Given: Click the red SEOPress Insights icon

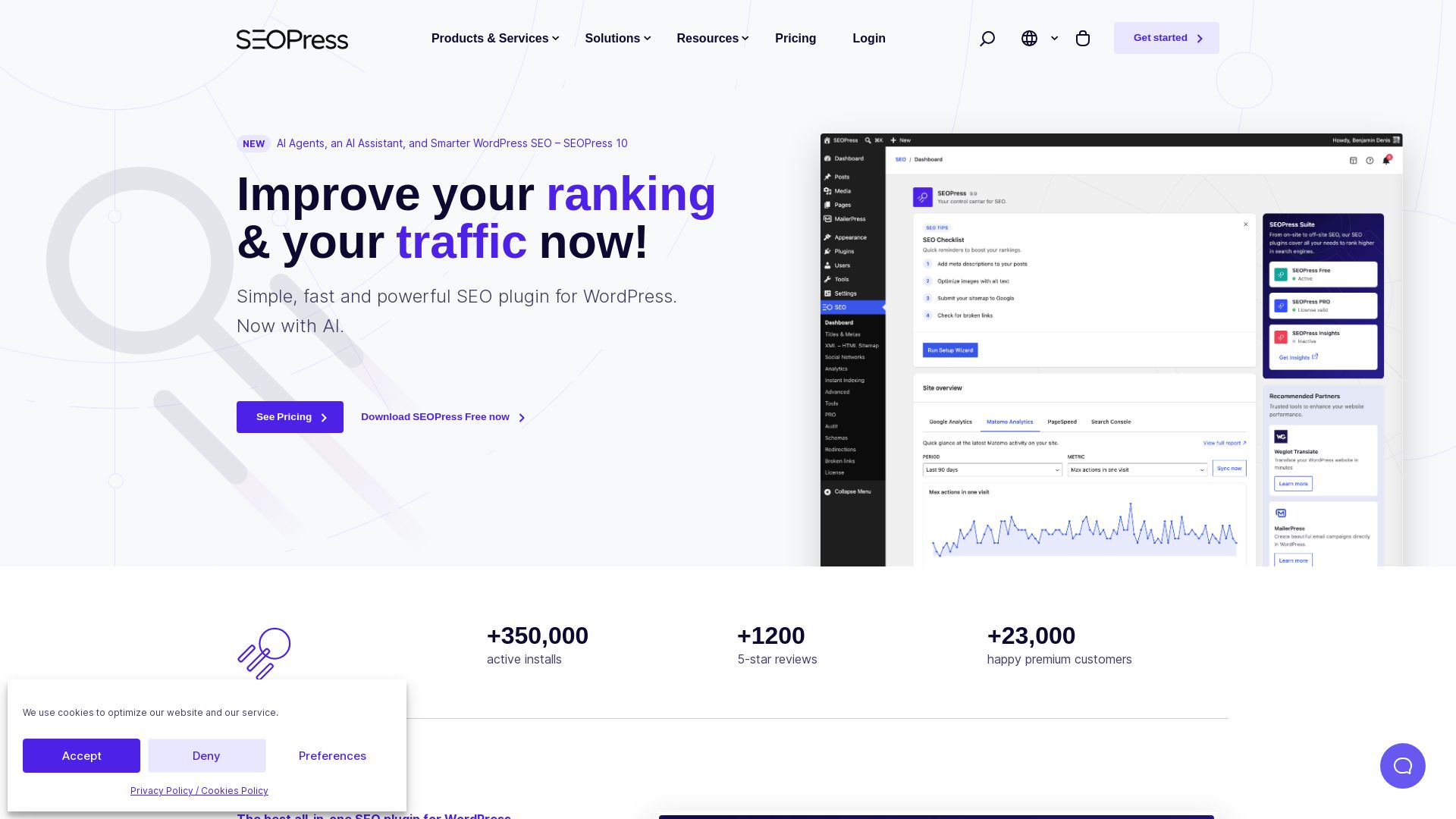Looking at the screenshot, I should [x=1281, y=337].
